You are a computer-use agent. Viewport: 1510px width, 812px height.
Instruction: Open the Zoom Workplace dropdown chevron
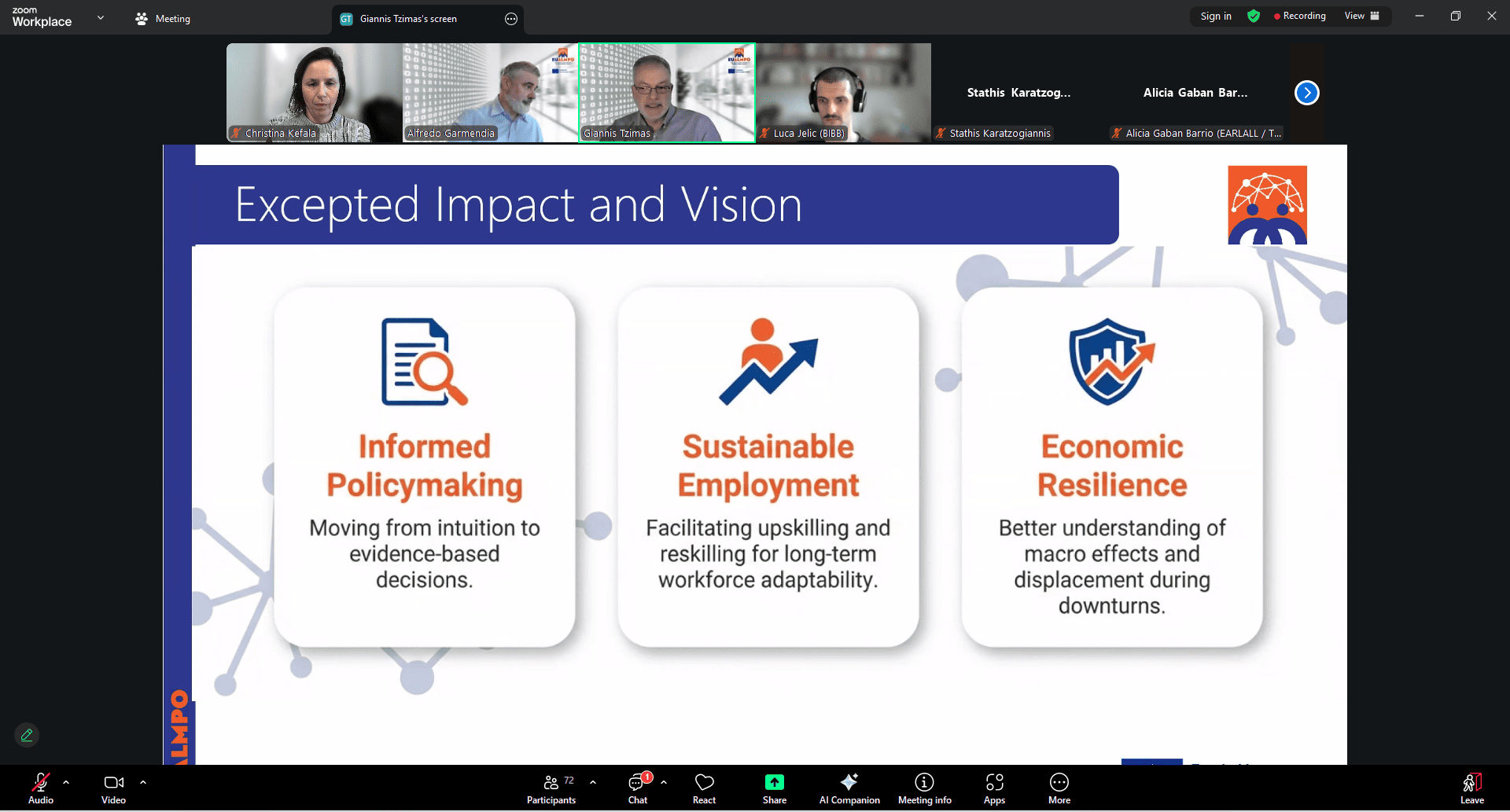point(101,17)
